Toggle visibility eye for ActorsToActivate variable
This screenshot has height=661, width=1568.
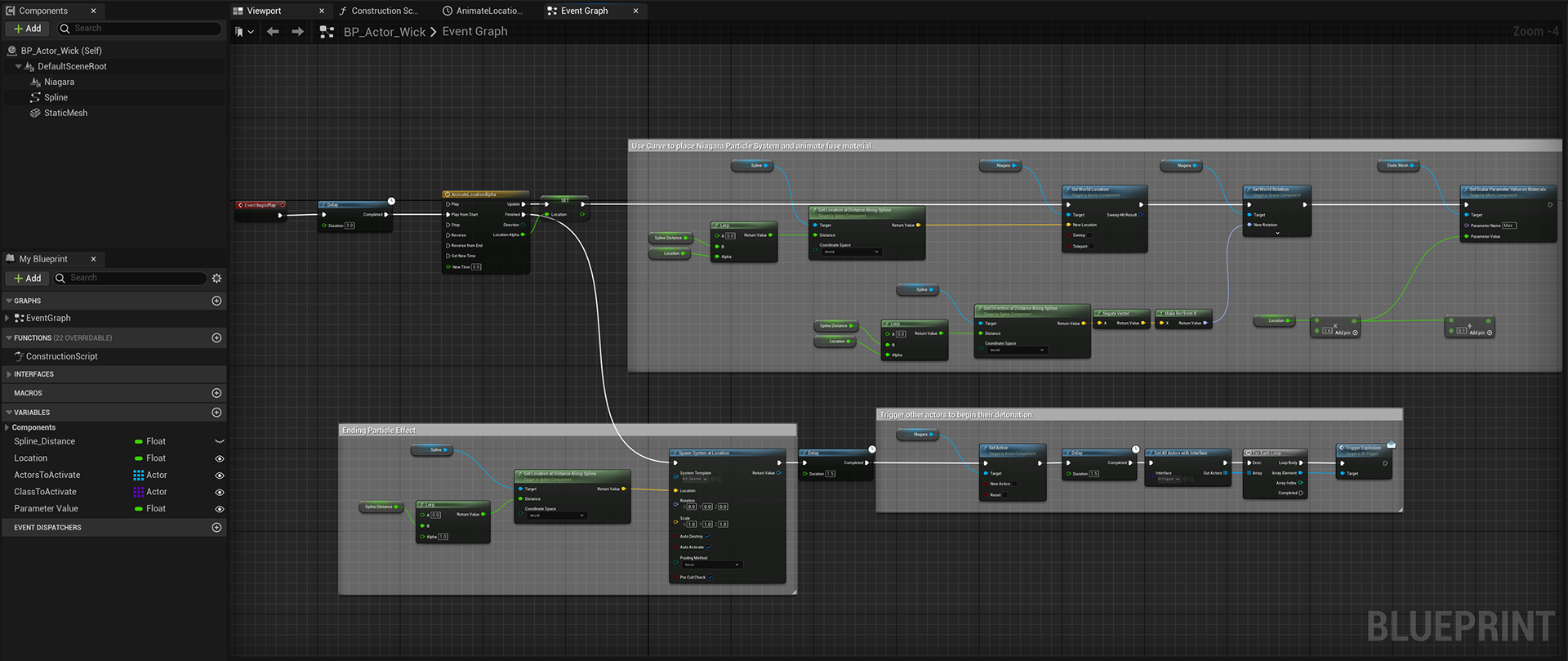[219, 476]
